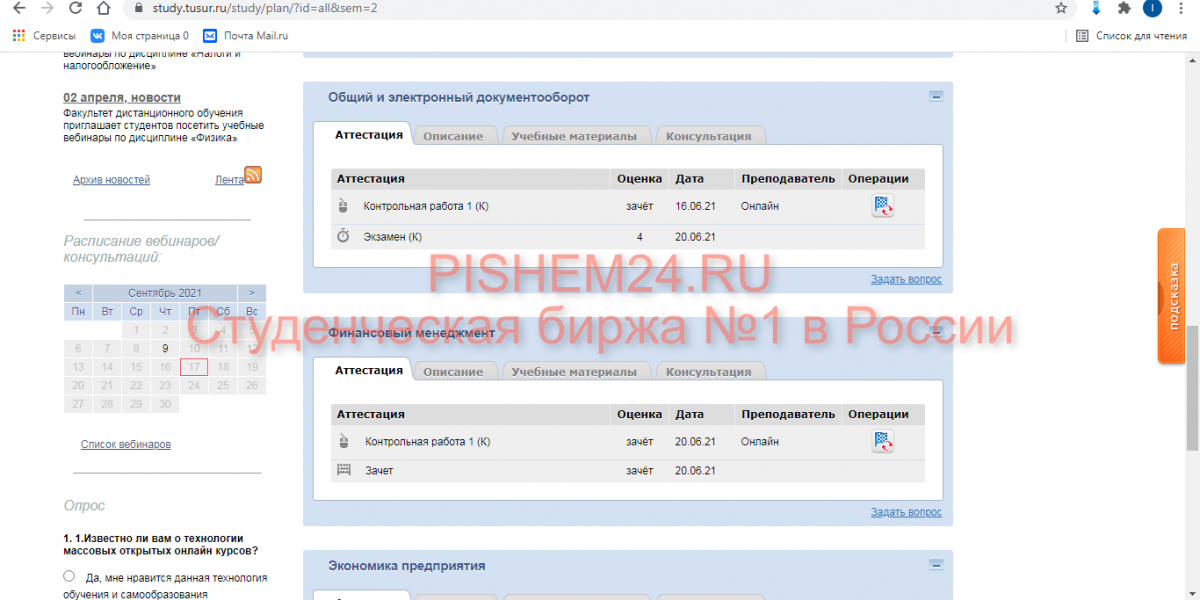The height and width of the screenshot is (600, 1200).
Task: Go to the previous month in the calendar
Action: point(78,293)
